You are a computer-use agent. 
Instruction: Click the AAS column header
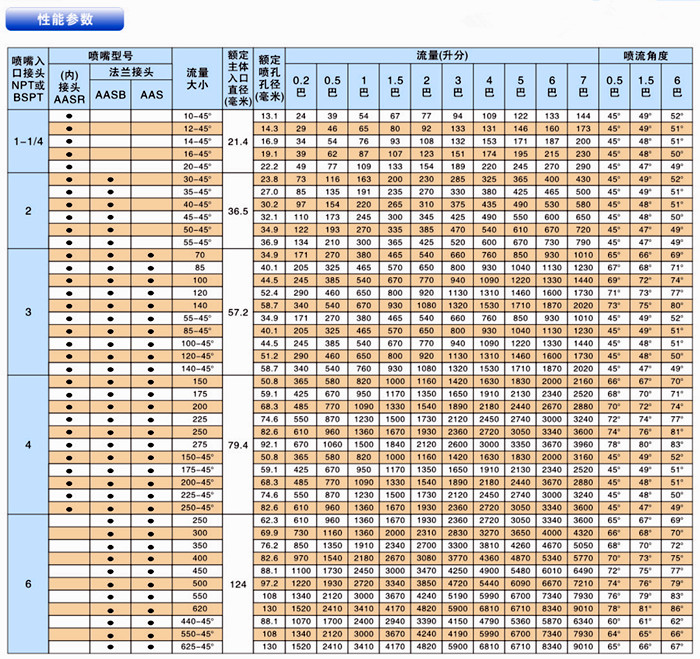click(151, 95)
